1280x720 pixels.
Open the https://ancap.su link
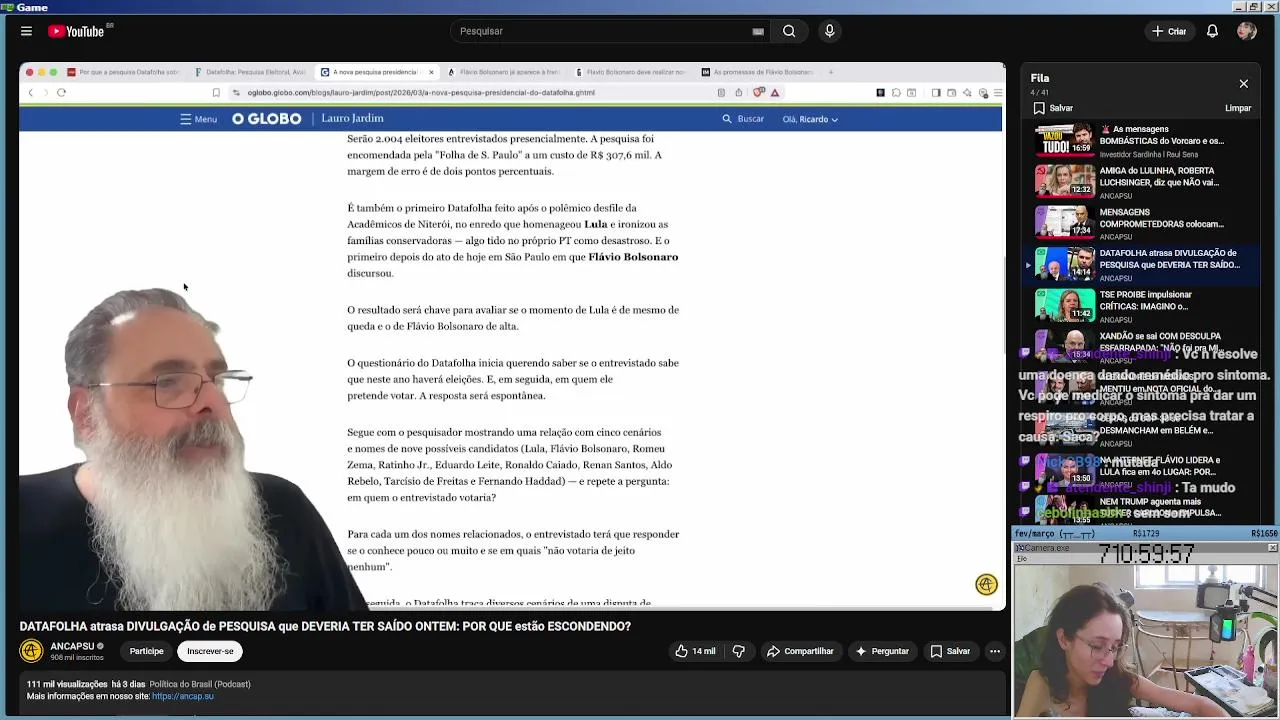(x=183, y=696)
